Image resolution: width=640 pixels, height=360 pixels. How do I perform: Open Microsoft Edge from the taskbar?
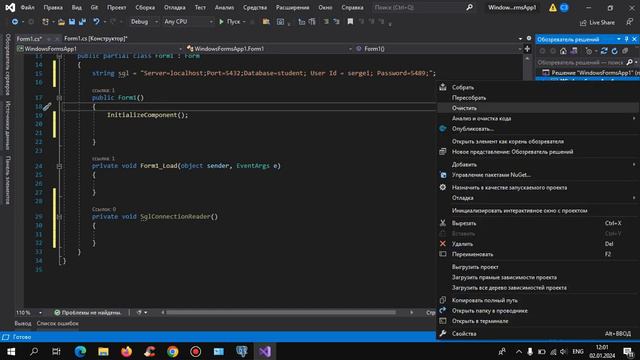pyautogui.click(x=80, y=351)
